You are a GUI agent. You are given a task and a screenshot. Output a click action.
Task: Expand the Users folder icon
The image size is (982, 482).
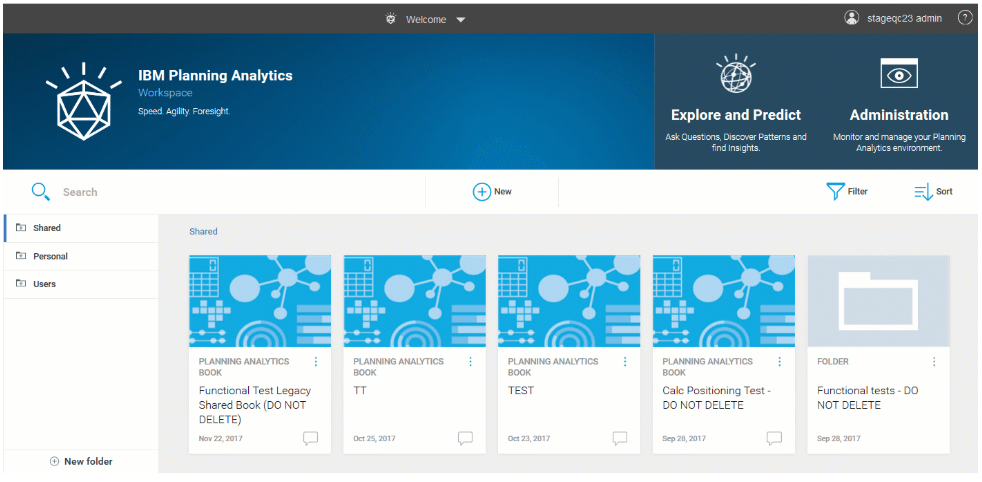click(x=21, y=284)
